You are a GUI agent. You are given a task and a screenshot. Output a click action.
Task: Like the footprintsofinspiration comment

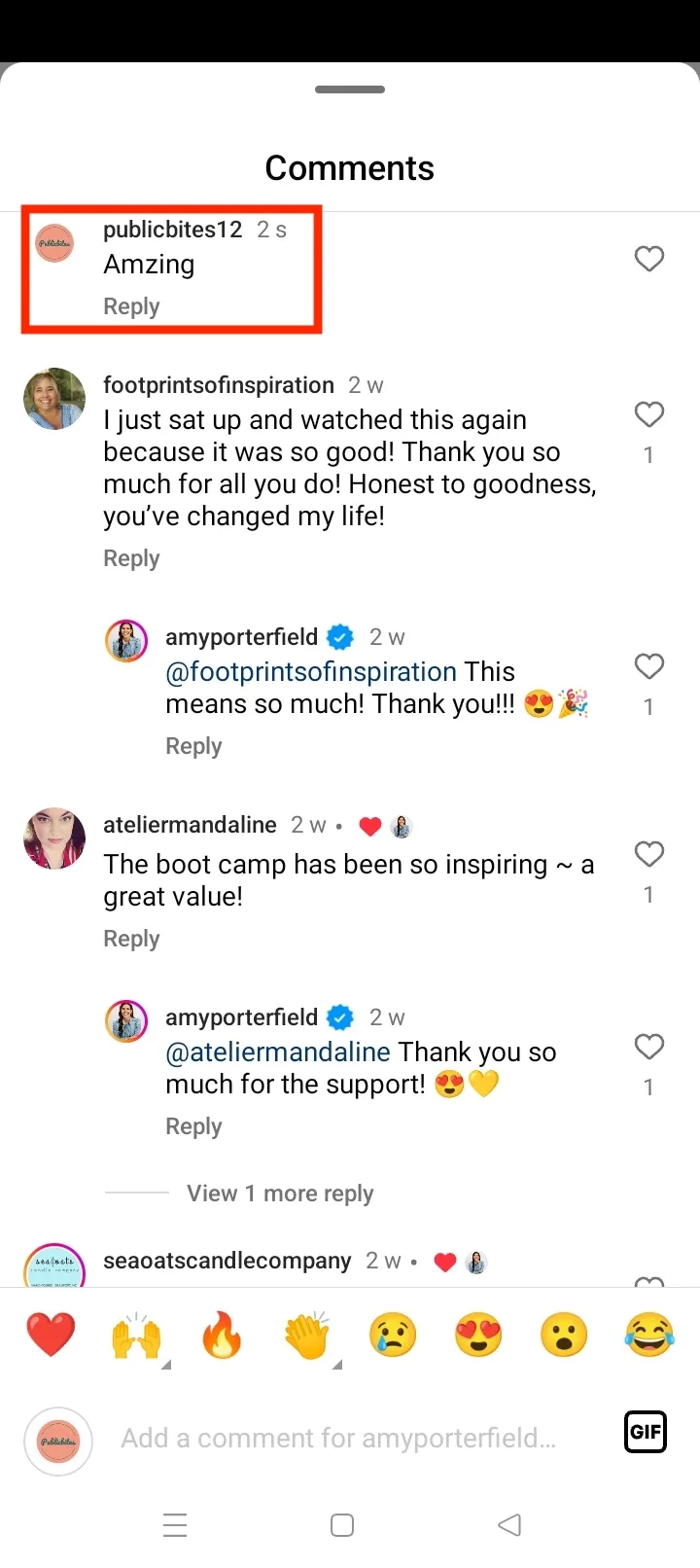coord(649,415)
